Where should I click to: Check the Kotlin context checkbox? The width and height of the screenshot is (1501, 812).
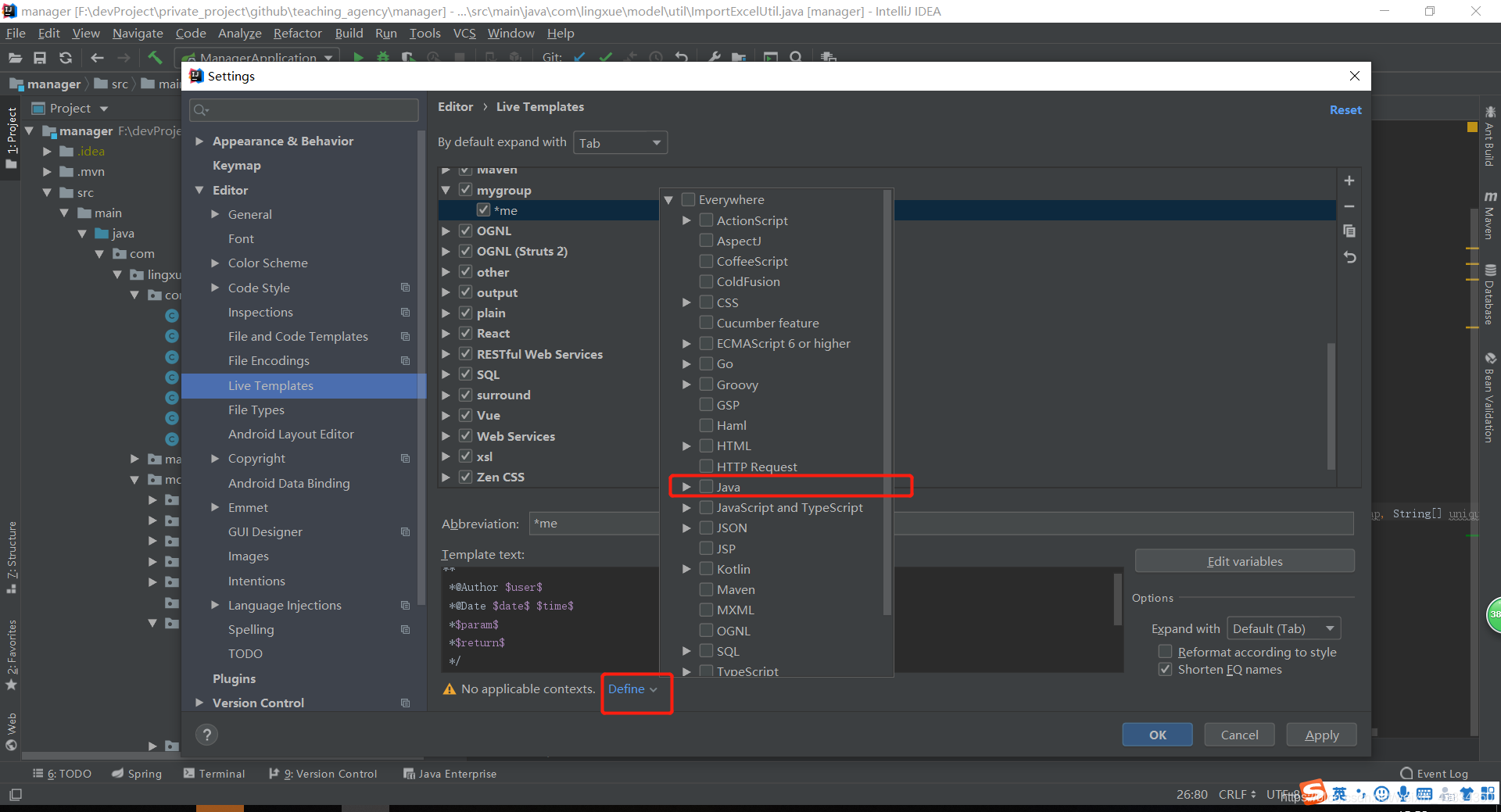706,569
